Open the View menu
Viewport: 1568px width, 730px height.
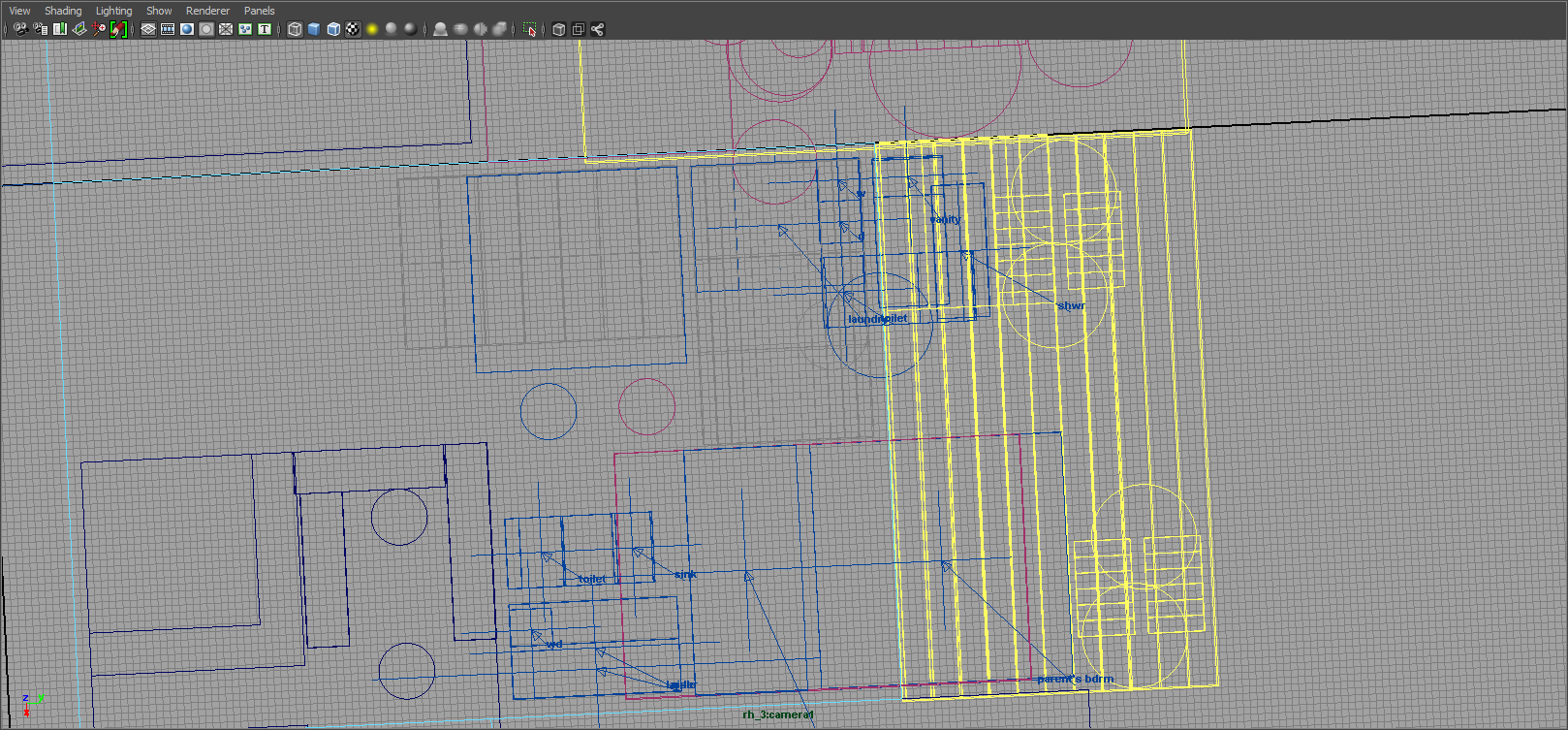click(19, 11)
